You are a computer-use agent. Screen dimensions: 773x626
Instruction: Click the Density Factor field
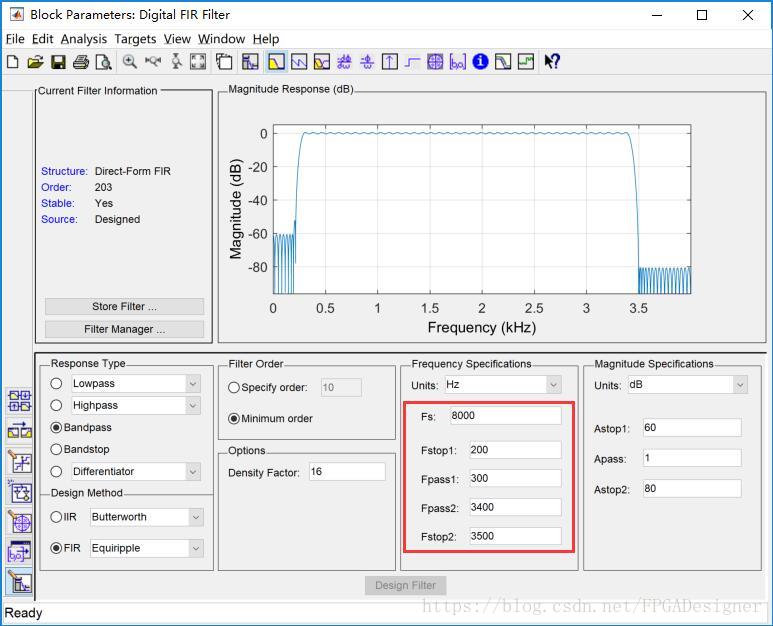coord(347,472)
